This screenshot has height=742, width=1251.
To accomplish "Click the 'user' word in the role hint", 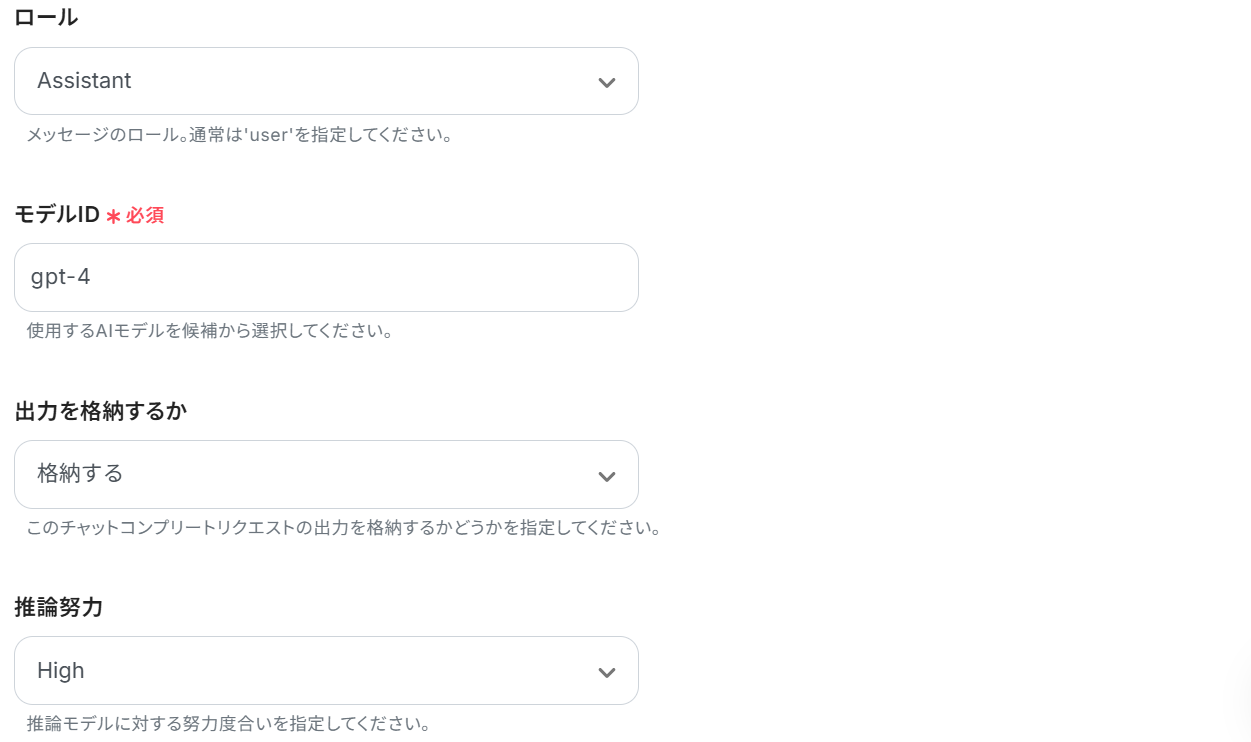I will pos(267,134).
